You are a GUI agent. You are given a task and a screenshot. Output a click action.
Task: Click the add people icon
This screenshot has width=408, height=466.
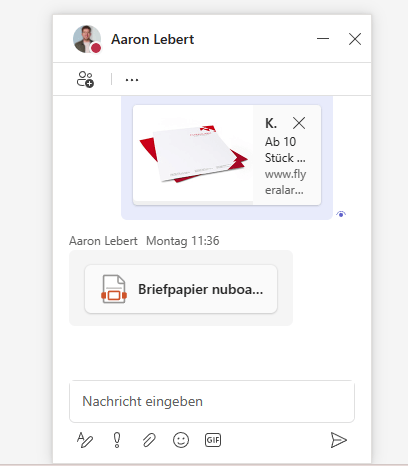pyautogui.click(x=85, y=79)
